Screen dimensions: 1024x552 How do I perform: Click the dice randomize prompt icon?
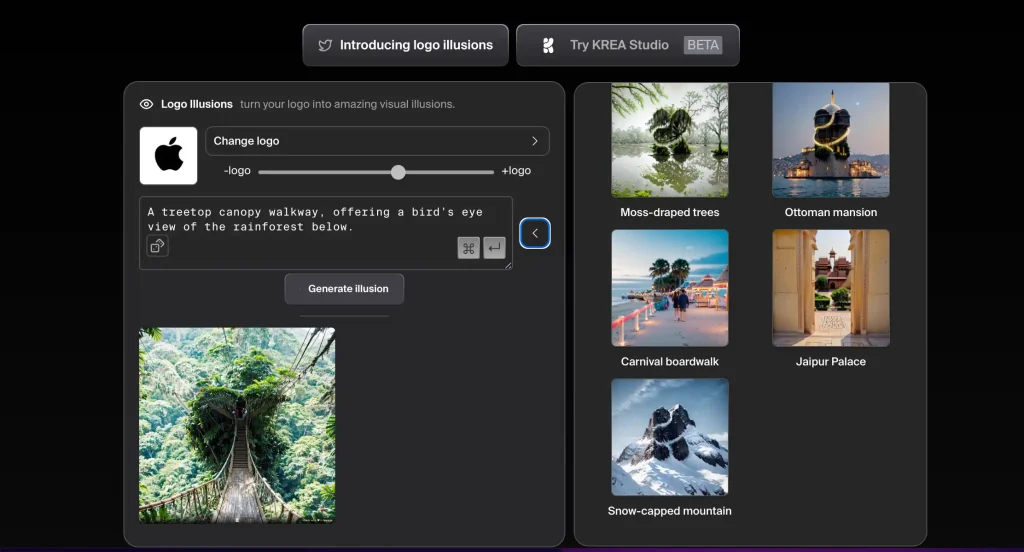[157, 246]
